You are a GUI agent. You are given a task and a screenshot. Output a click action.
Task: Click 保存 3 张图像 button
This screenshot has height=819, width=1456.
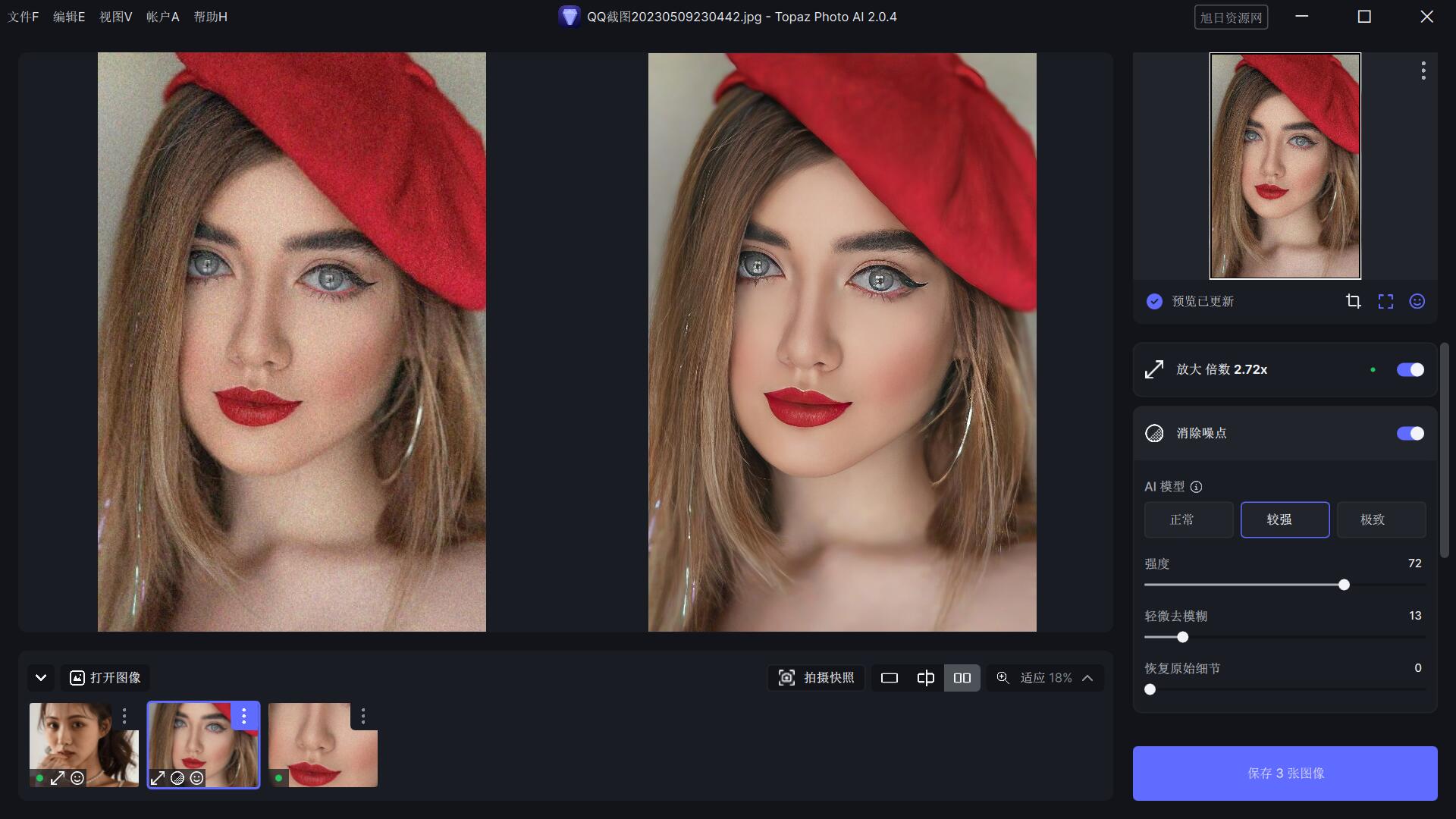pyautogui.click(x=1285, y=773)
